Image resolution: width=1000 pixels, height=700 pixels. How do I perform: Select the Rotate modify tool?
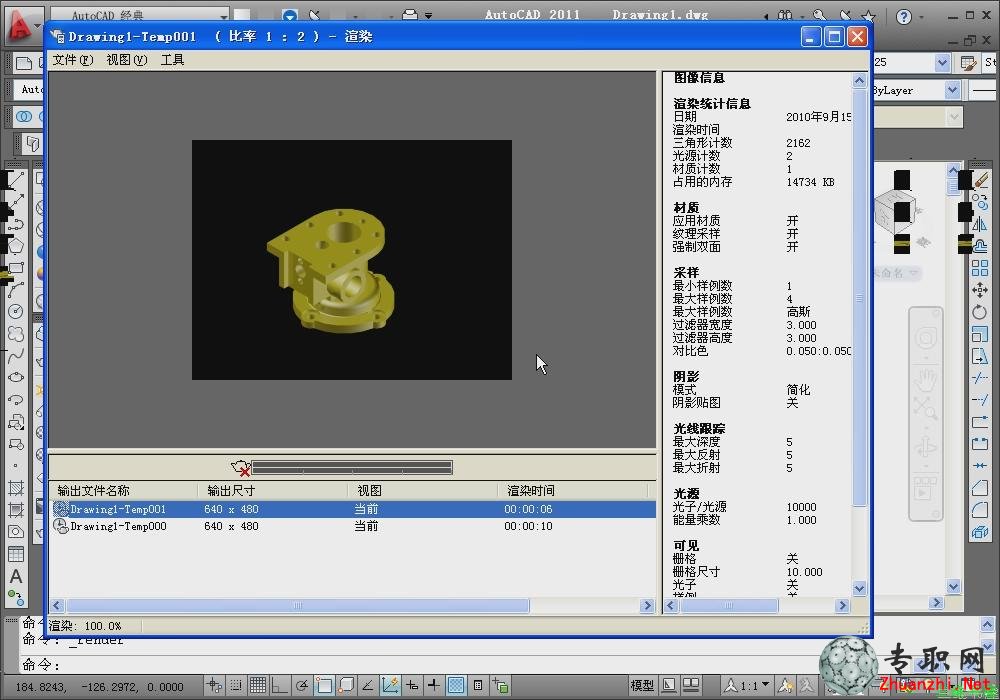pos(980,312)
